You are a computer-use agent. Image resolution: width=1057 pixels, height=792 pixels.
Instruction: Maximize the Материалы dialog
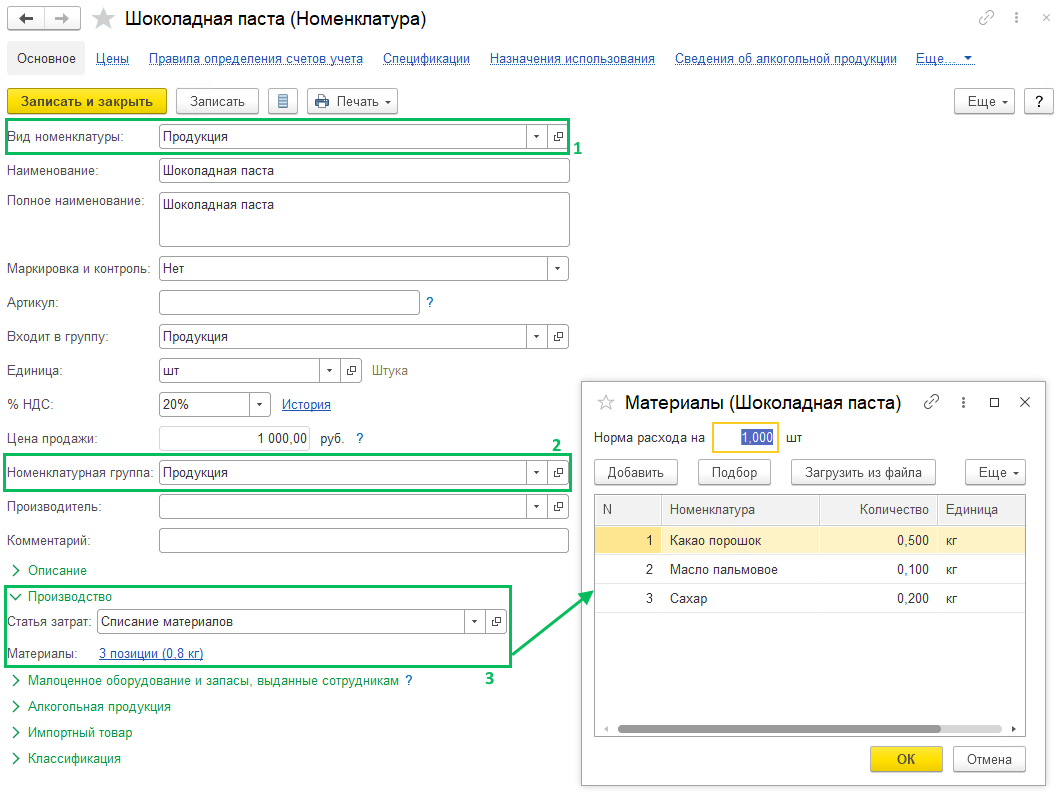click(x=994, y=402)
